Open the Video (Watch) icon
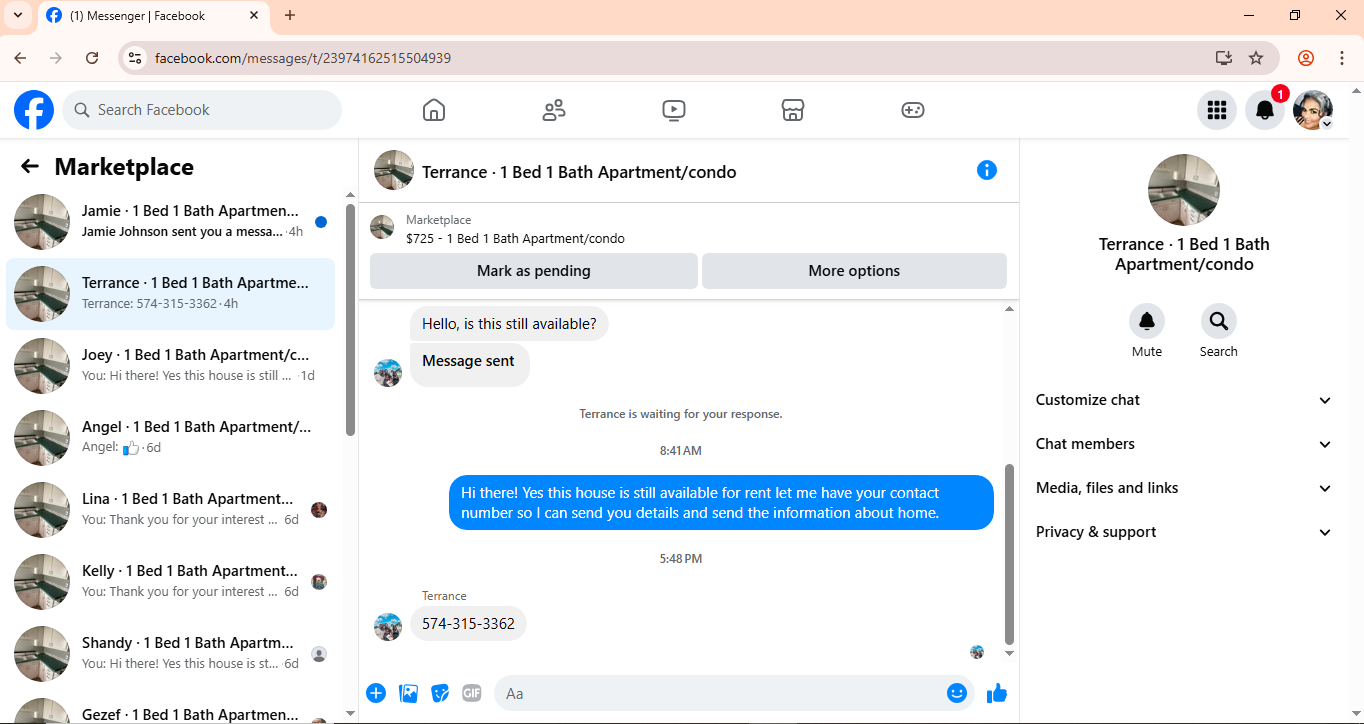 674,110
